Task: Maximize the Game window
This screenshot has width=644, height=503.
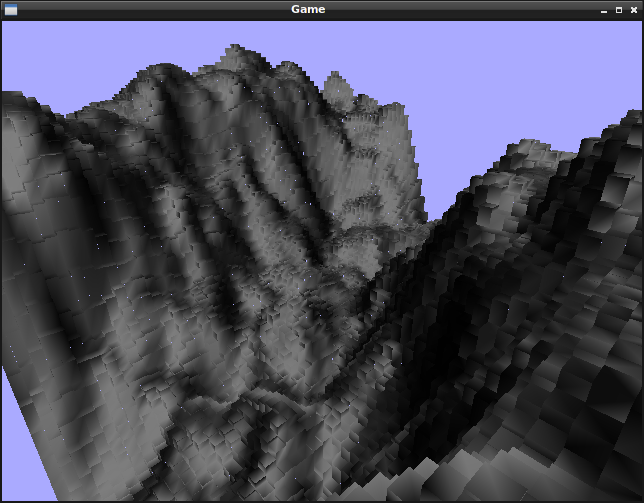Action: tap(619, 10)
